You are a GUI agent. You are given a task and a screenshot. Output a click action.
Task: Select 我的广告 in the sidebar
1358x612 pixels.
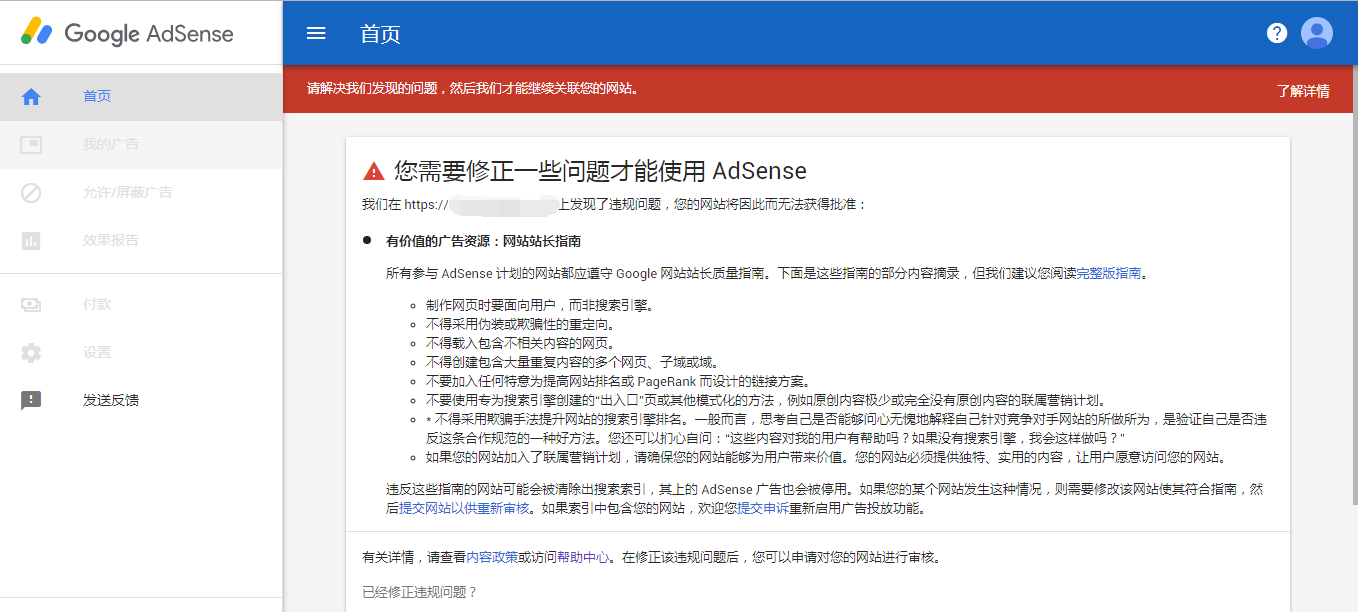[x=141, y=145]
